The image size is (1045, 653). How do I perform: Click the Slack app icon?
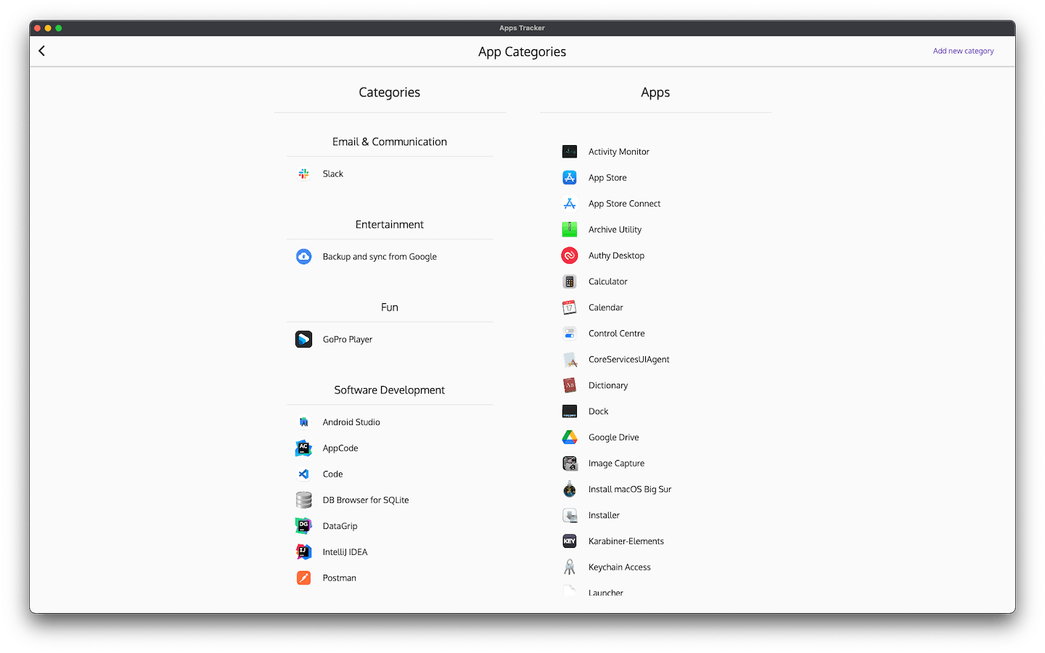tap(304, 174)
